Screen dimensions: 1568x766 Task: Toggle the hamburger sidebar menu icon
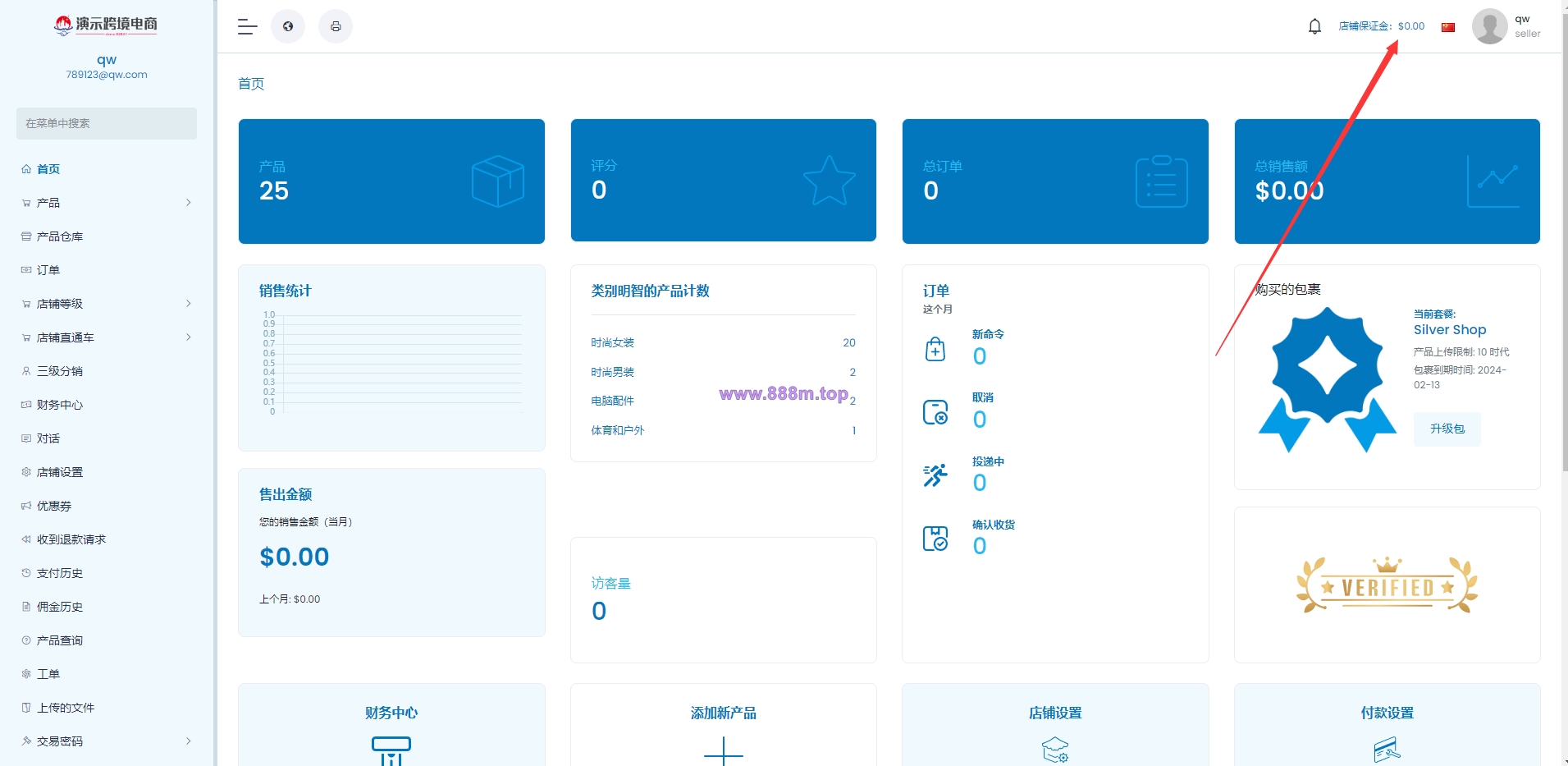pos(247,26)
